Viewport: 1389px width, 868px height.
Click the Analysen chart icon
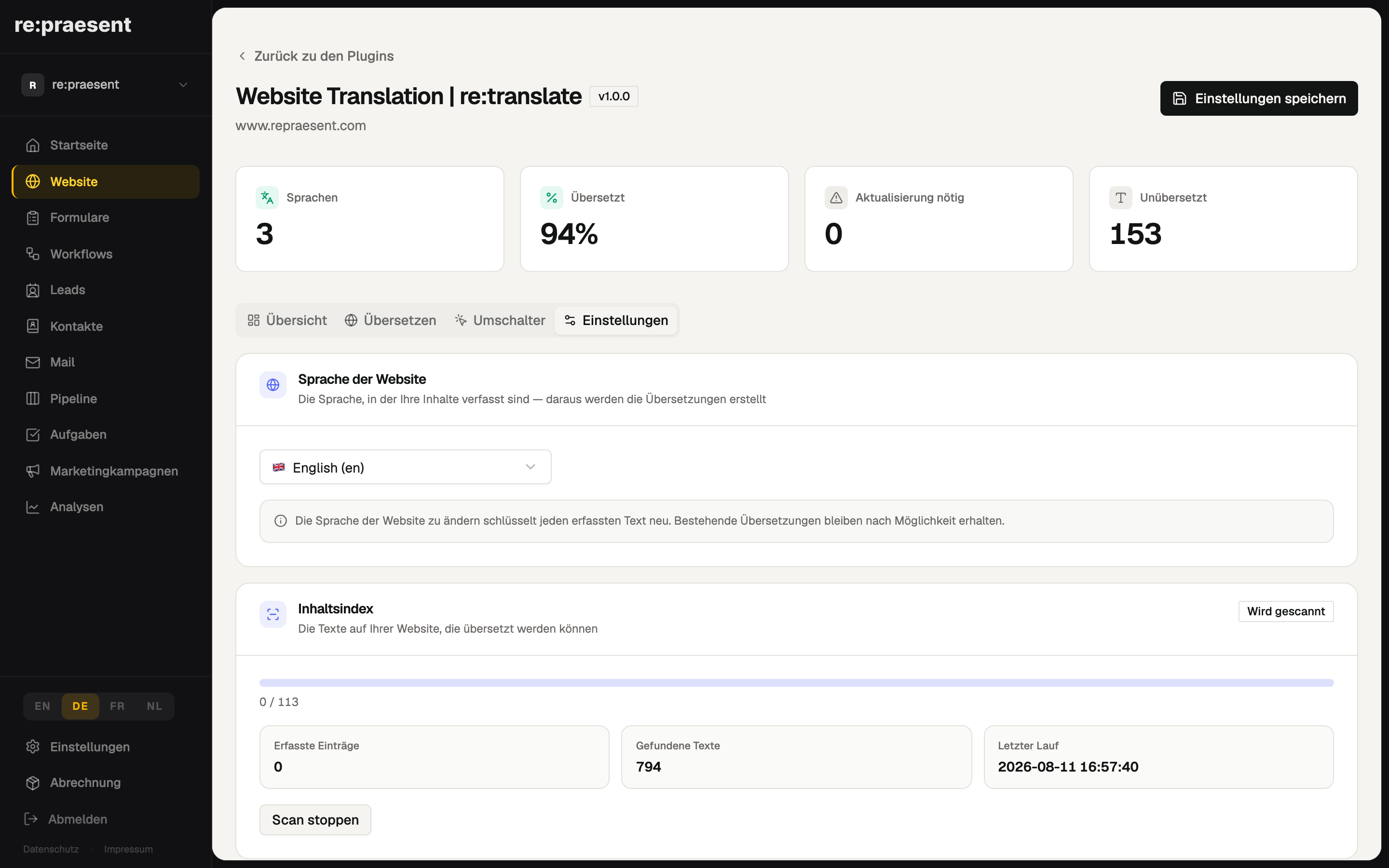(33, 507)
